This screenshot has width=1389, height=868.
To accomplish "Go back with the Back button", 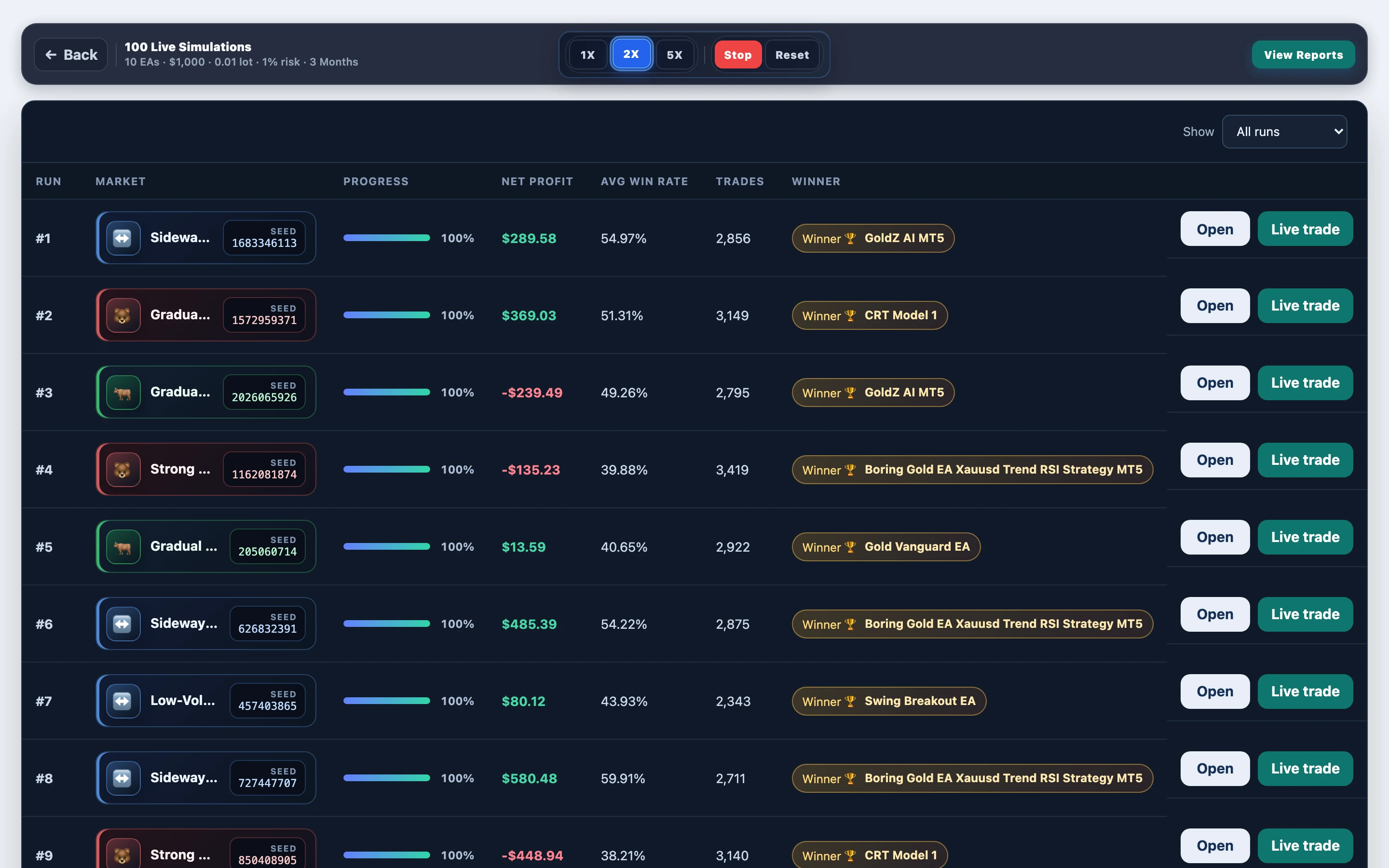I will [71, 54].
